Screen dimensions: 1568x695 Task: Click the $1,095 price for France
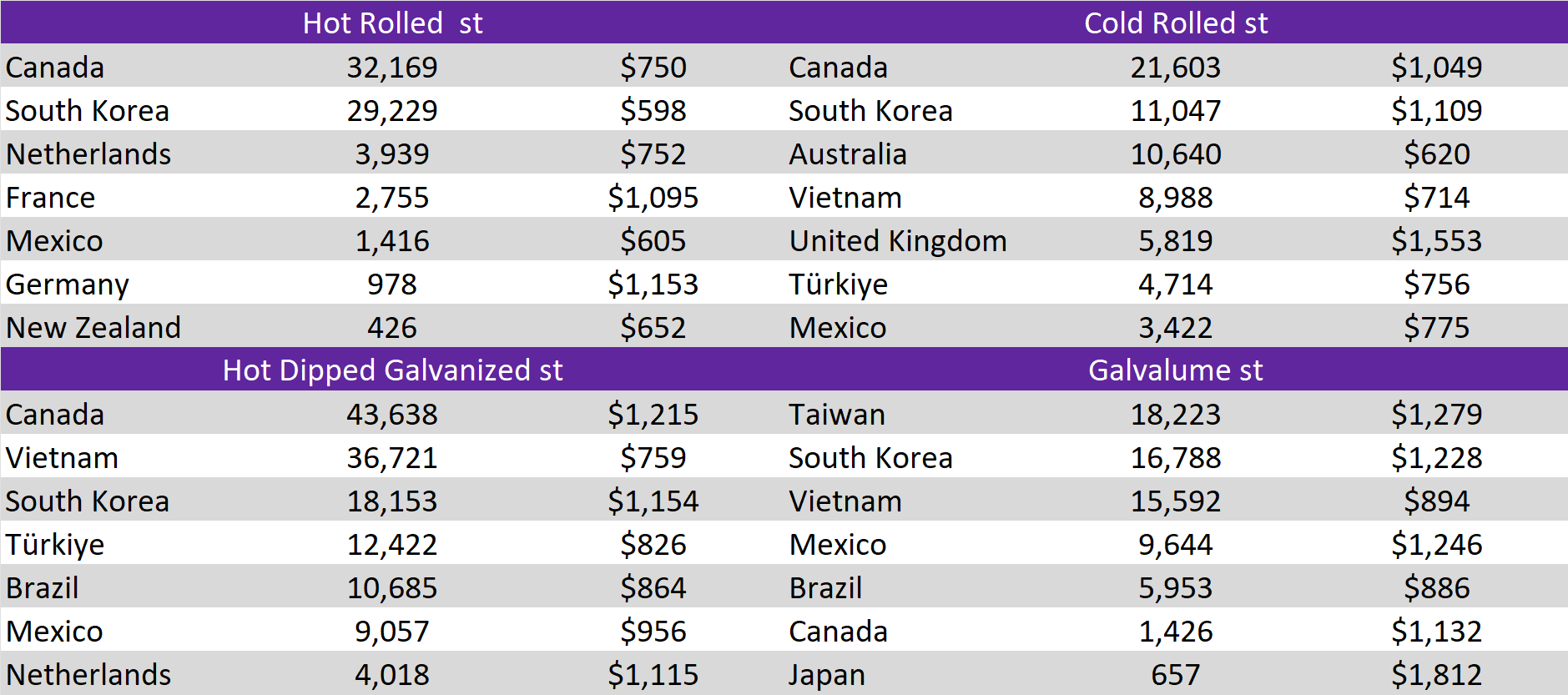(653, 198)
